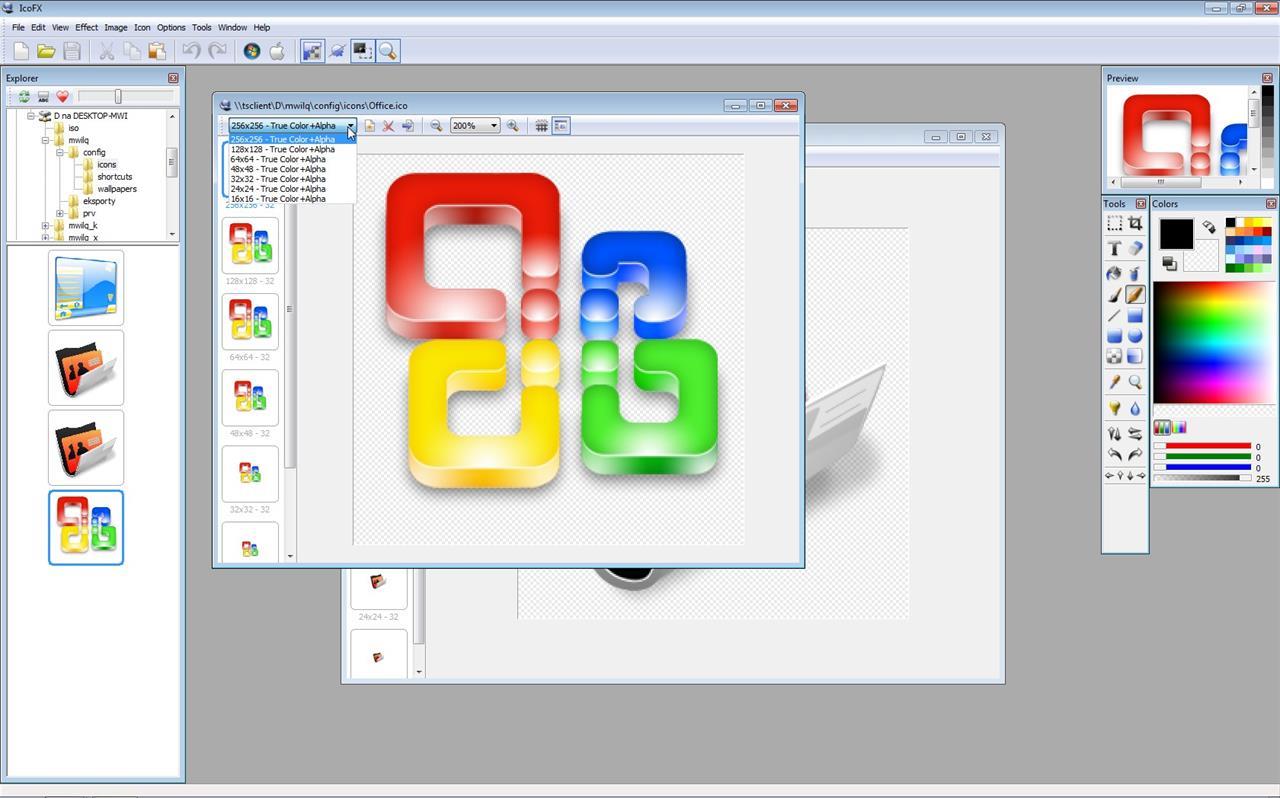Select the iso folder in Explorer
The width and height of the screenshot is (1280, 798).
point(73,128)
